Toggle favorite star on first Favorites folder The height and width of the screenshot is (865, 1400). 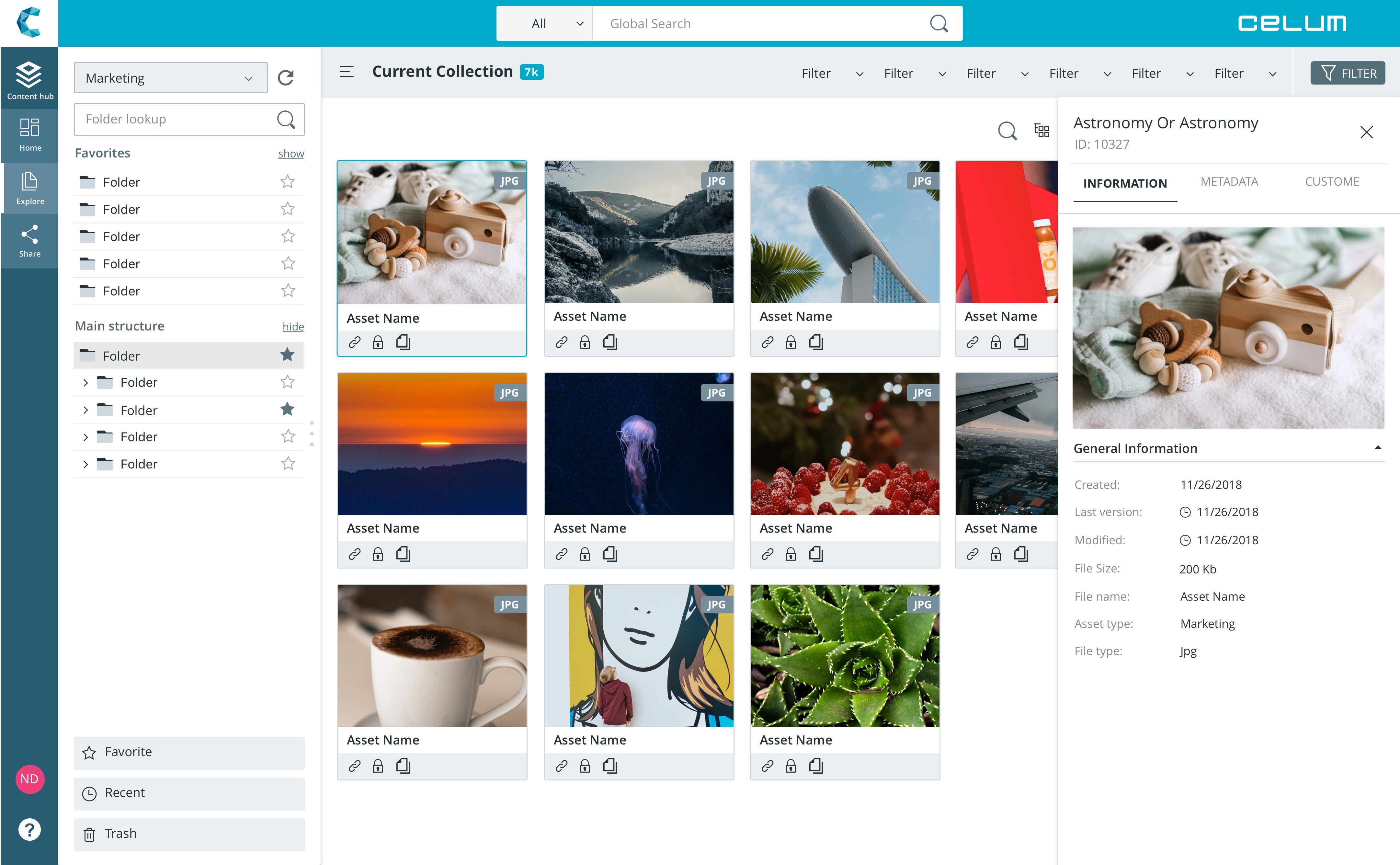click(x=288, y=182)
